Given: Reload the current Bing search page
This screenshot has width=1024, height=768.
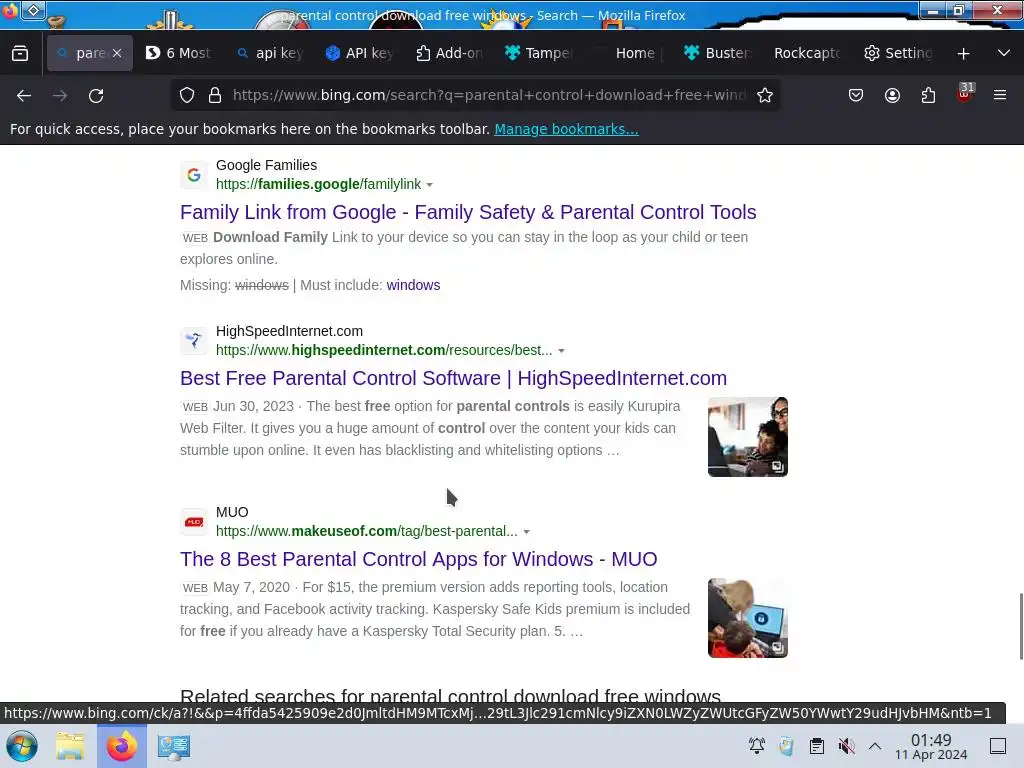Looking at the screenshot, I should tap(96, 95).
